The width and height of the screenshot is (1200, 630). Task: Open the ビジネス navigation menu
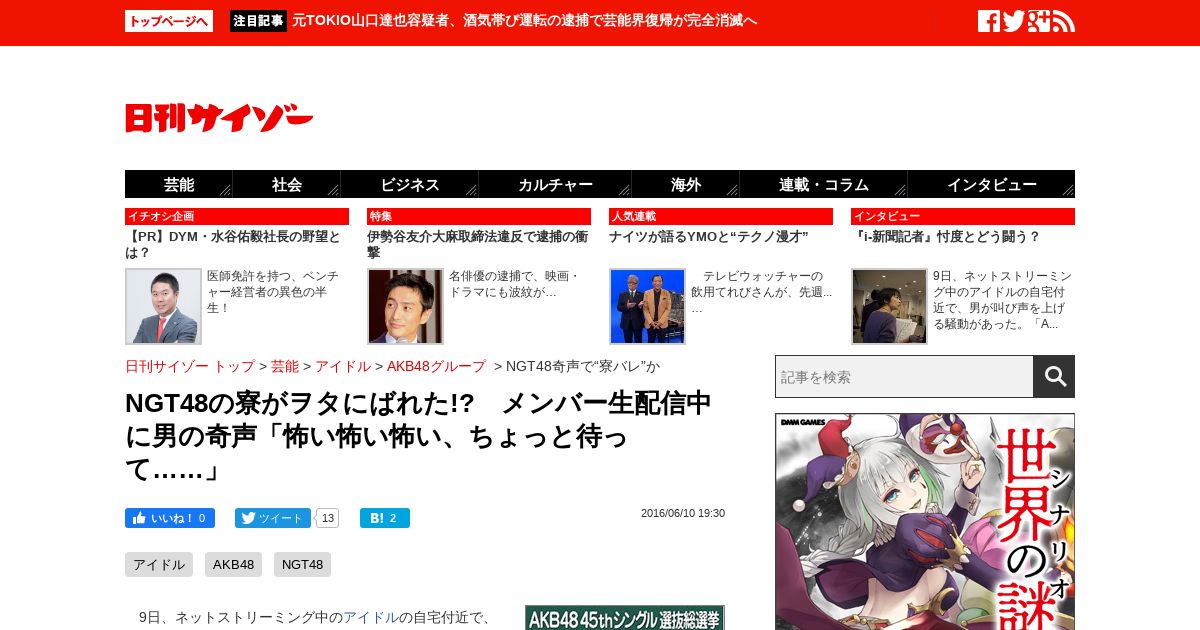tap(410, 184)
